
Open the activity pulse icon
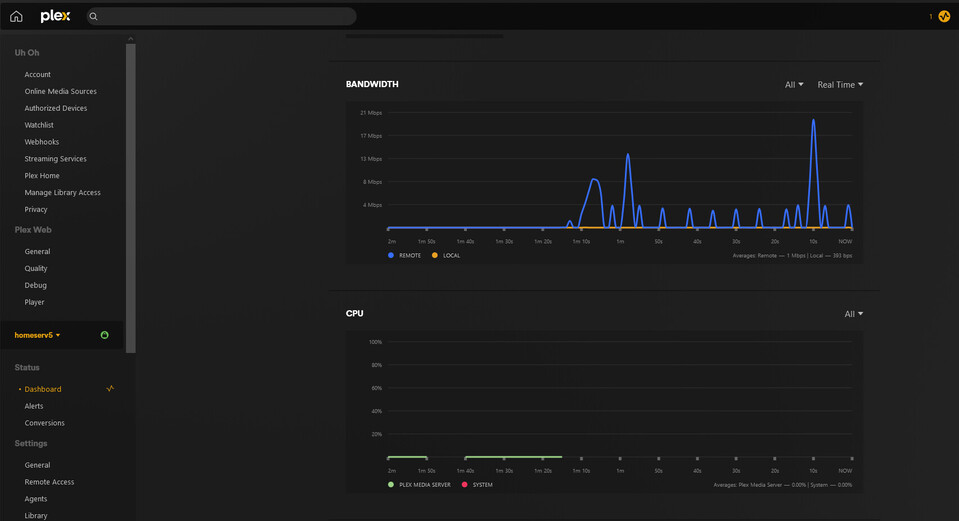pyautogui.click(x=944, y=17)
